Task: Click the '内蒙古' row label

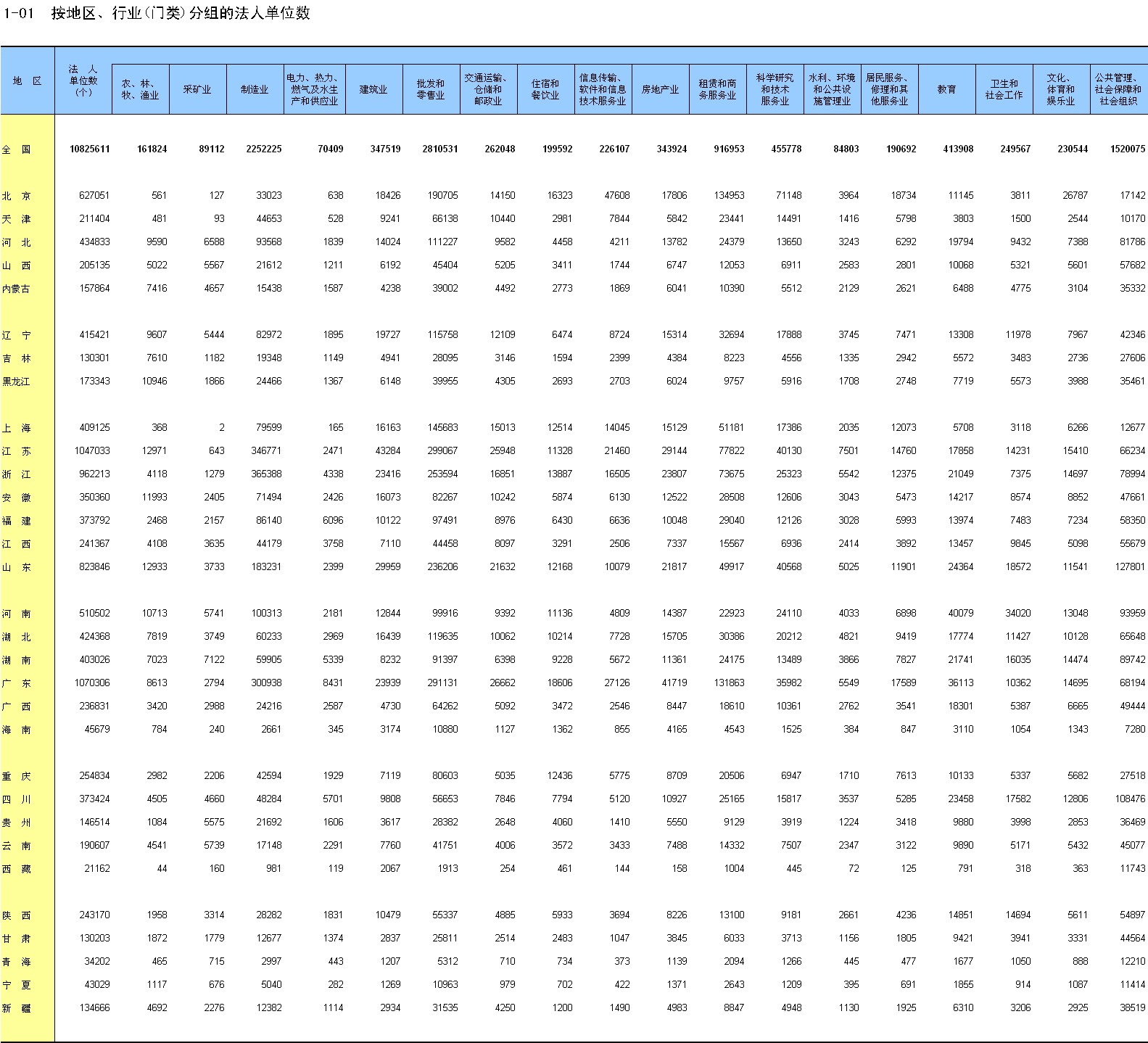Action: coord(16,289)
